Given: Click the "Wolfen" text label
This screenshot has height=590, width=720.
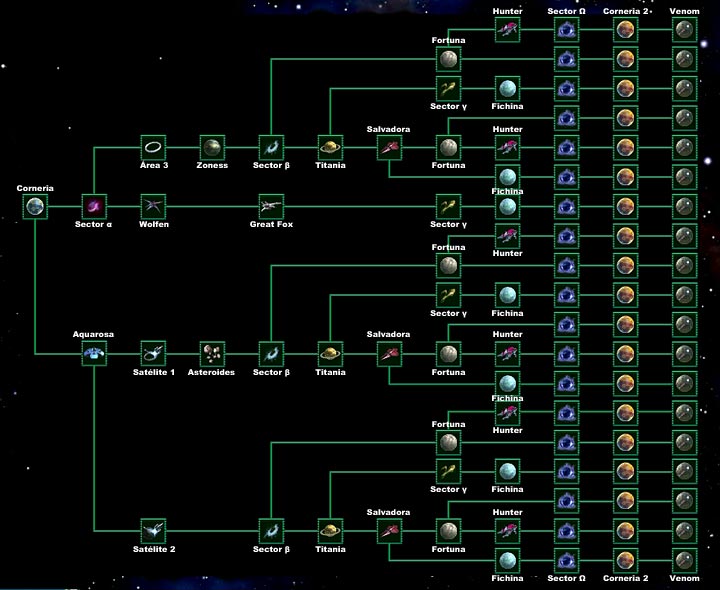Looking at the screenshot, I should 154,224.
